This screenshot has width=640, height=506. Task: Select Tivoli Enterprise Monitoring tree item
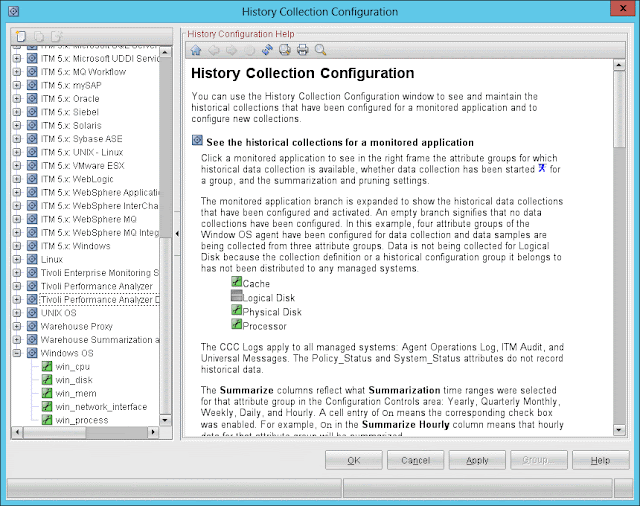pos(100,273)
